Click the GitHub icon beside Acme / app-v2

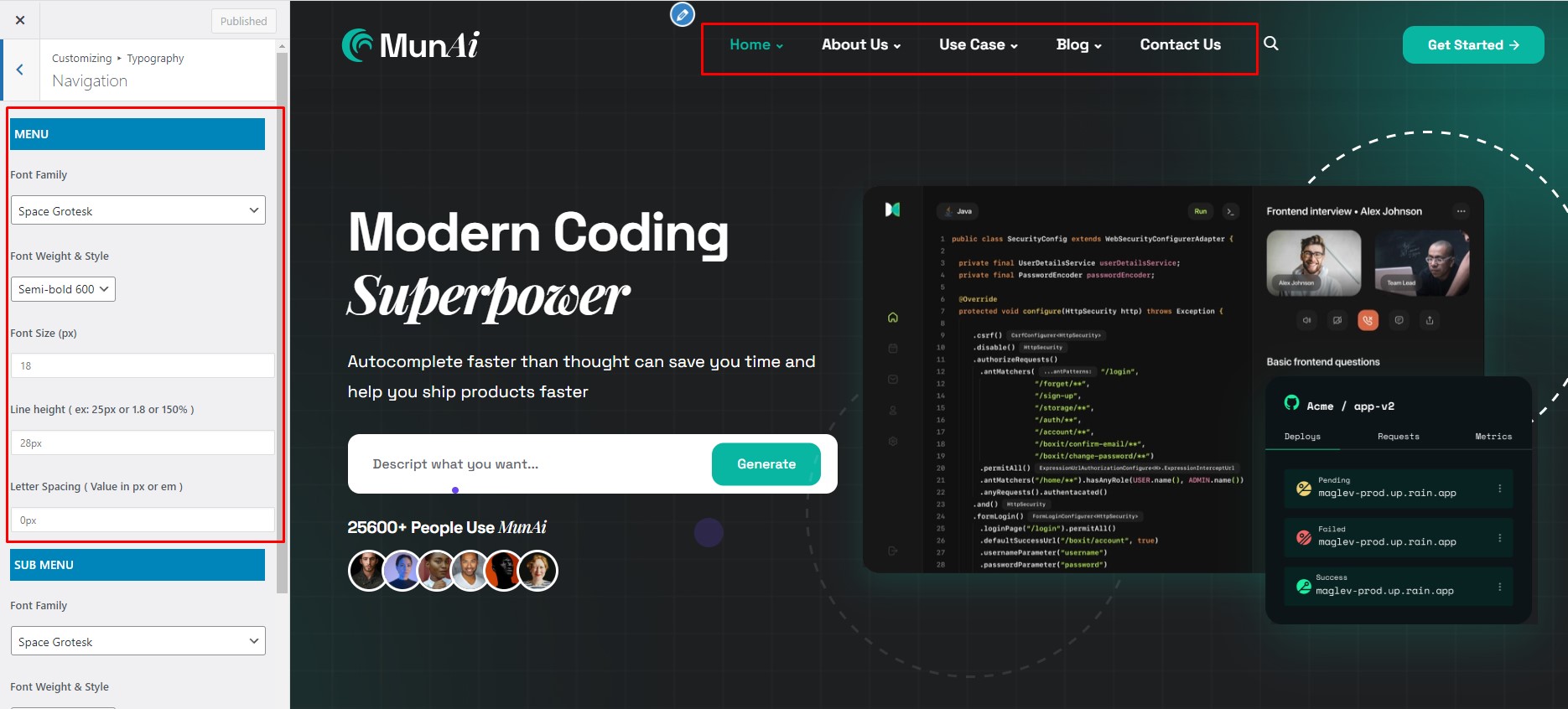[x=1291, y=402]
